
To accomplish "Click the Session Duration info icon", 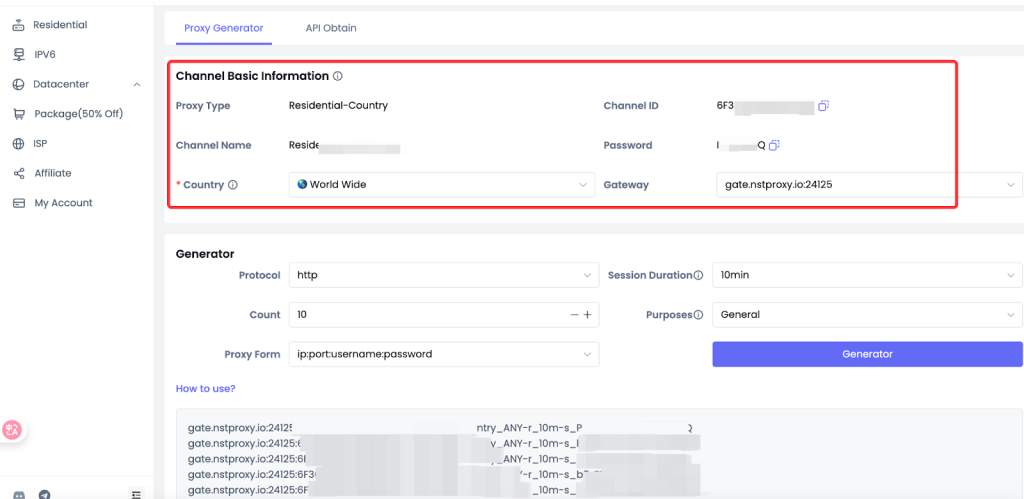I will [698, 275].
